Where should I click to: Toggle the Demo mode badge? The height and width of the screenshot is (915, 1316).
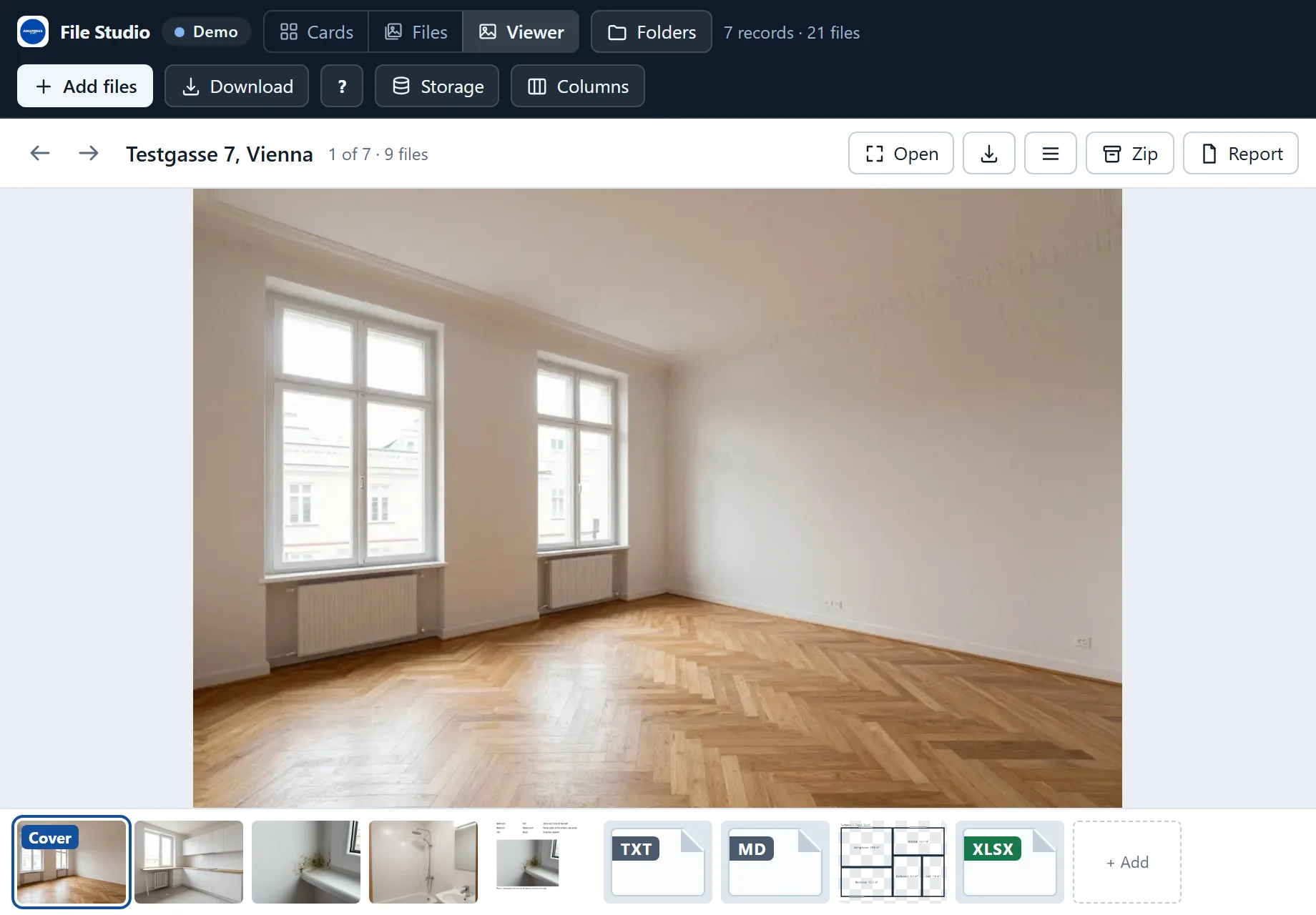click(x=206, y=32)
